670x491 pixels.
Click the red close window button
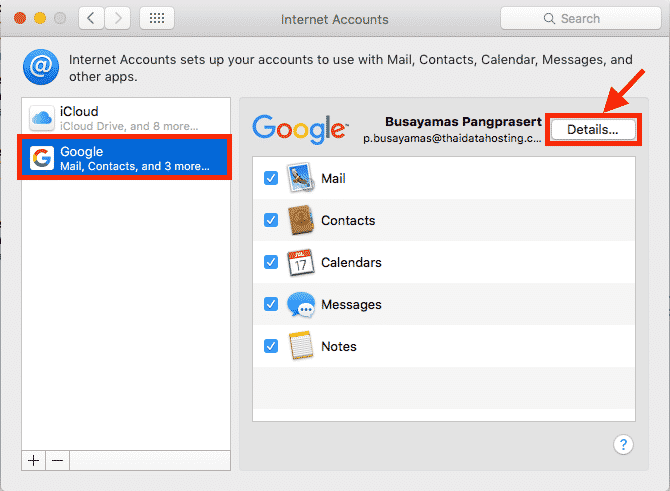coord(20,18)
